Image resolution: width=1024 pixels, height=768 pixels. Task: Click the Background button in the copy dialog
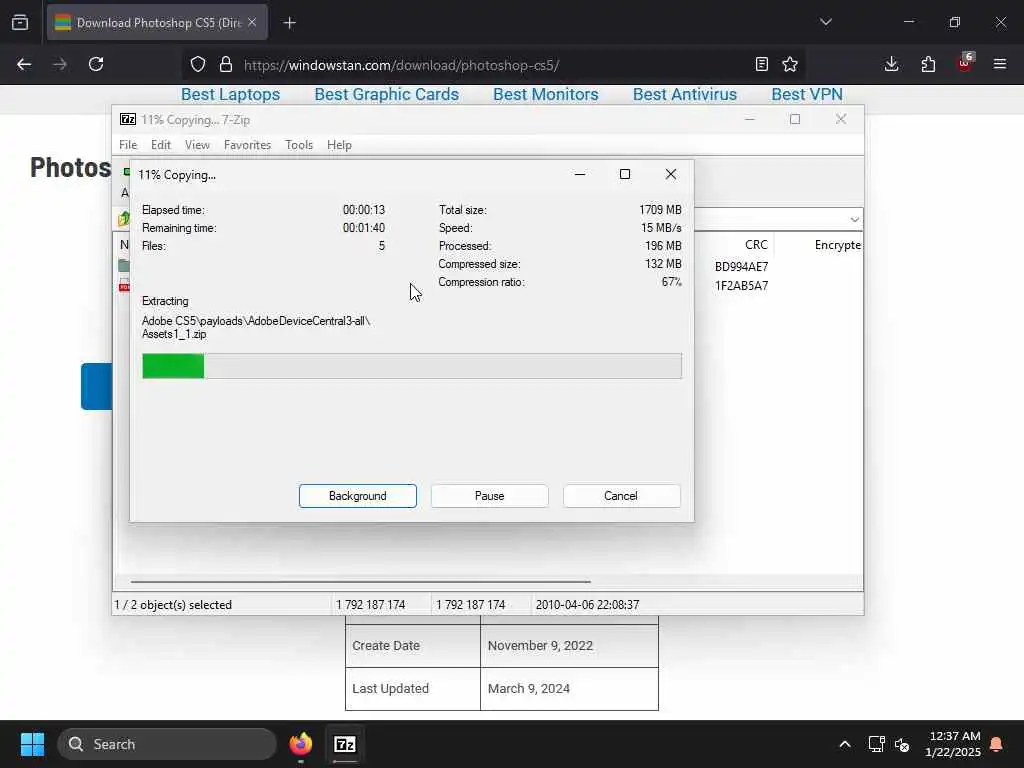(x=357, y=496)
